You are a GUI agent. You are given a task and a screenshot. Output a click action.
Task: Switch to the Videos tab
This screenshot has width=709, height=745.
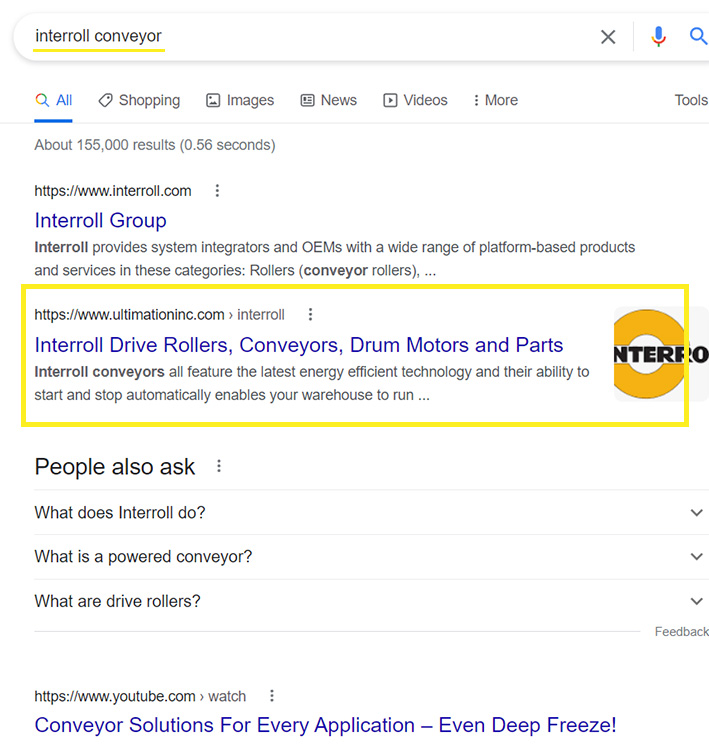point(415,100)
